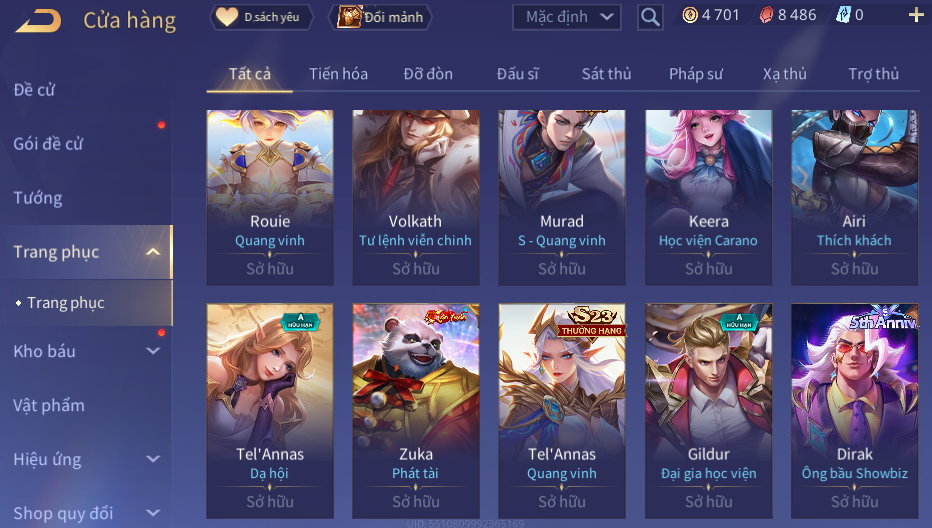Switch to the Tiến hóa tab

338,74
